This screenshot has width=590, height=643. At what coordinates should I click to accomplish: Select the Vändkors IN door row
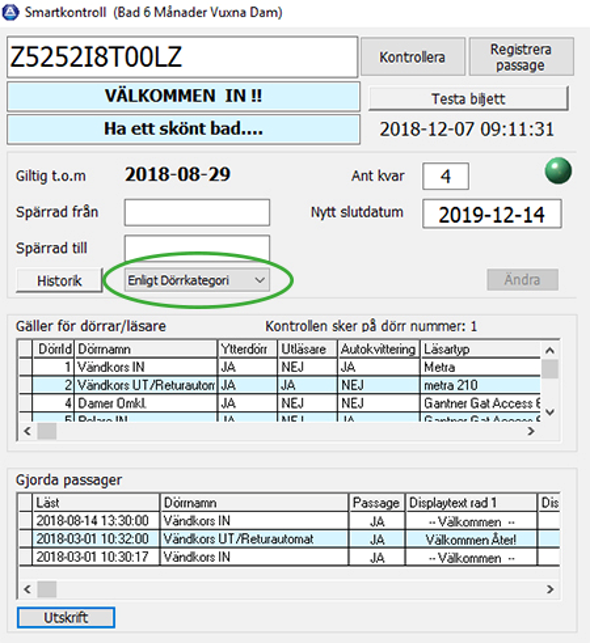coord(280,367)
